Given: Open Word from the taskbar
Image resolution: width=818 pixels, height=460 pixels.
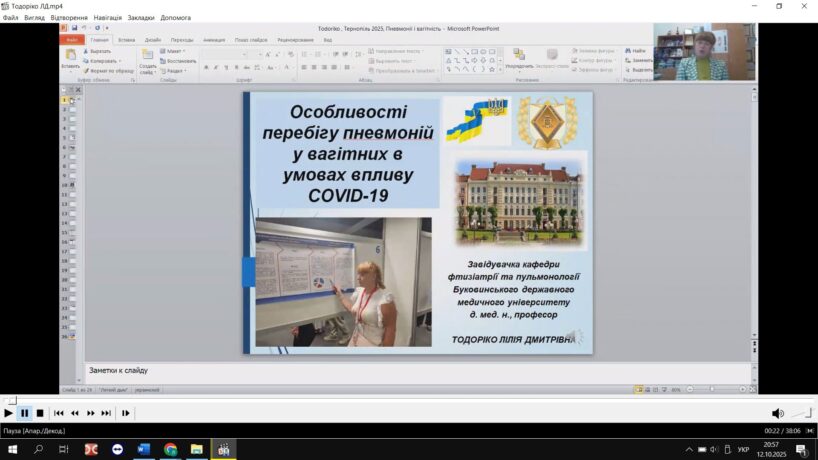Looking at the screenshot, I should pos(144,449).
